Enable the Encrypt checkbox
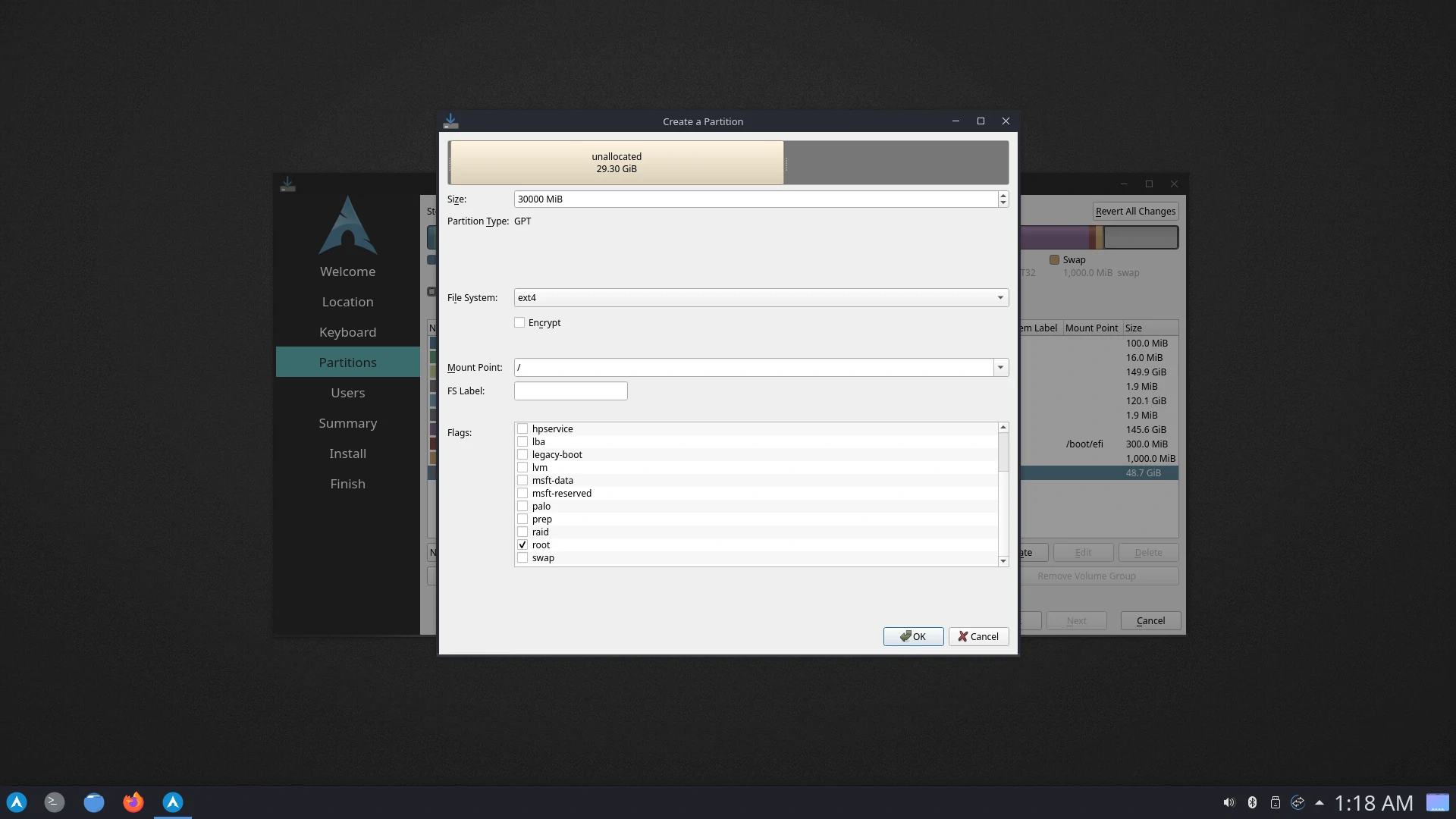This screenshot has width=1456, height=819. coord(519,322)
